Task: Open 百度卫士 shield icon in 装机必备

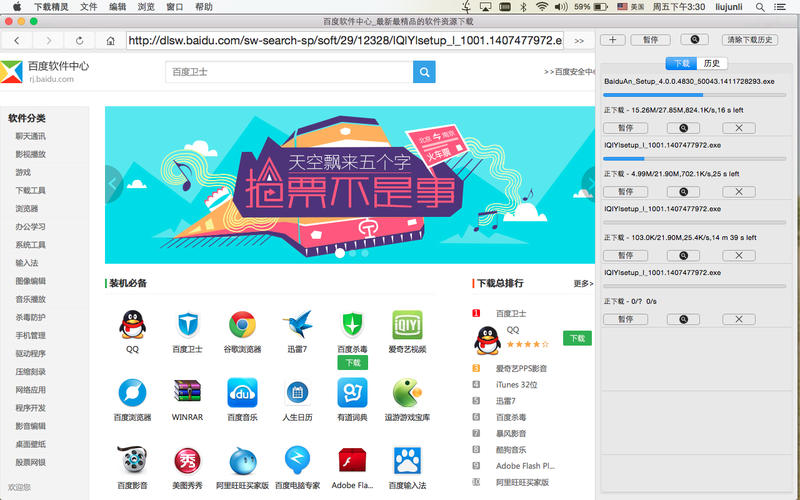Action: (x=187, y=324)
